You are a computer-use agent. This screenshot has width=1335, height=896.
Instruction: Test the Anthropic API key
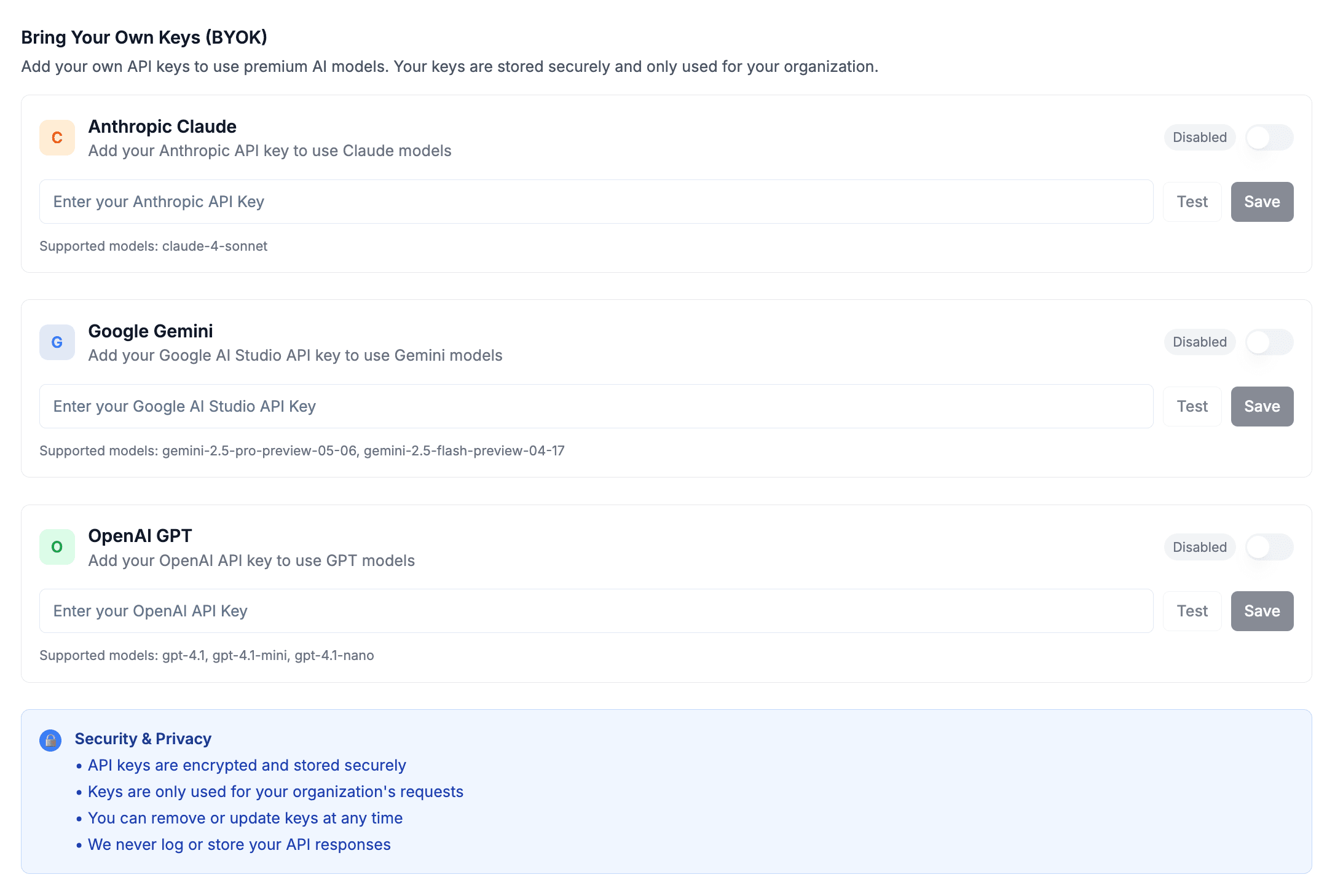pyautogui.click(x=1192, y=202)
